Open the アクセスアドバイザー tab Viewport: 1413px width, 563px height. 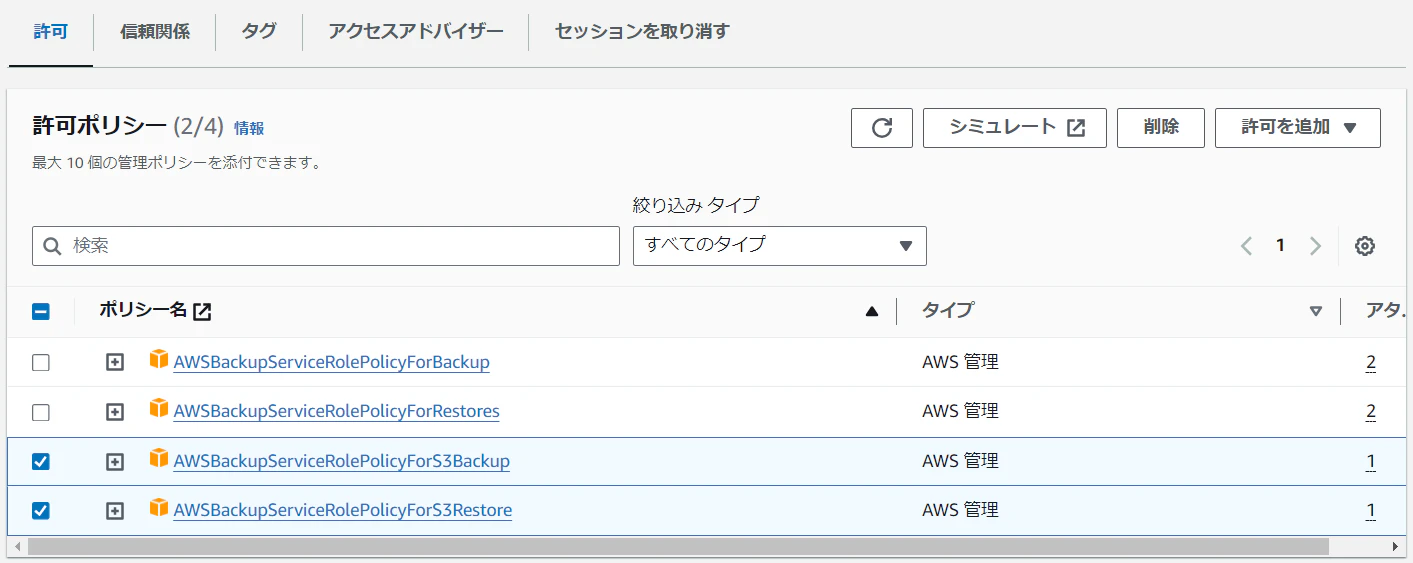coord(416,32)
